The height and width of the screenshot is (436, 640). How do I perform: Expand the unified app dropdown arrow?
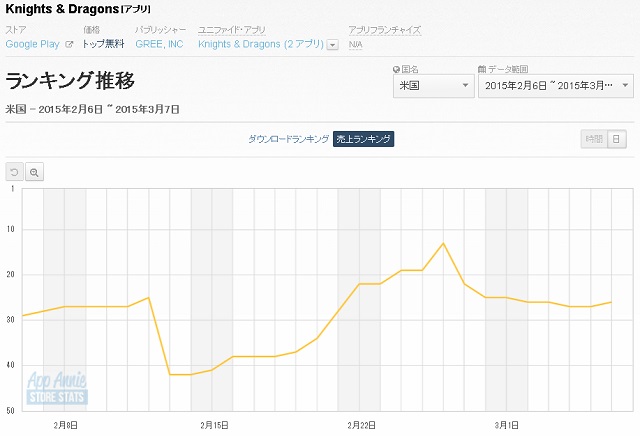(333, 44)
